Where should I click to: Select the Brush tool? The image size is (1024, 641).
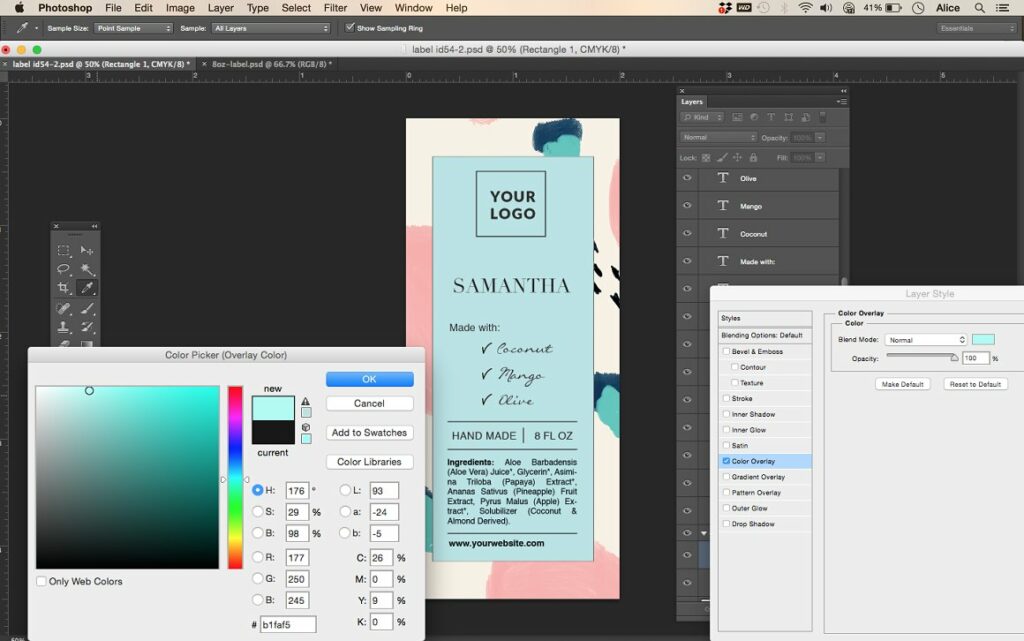(x=88, y=307)
